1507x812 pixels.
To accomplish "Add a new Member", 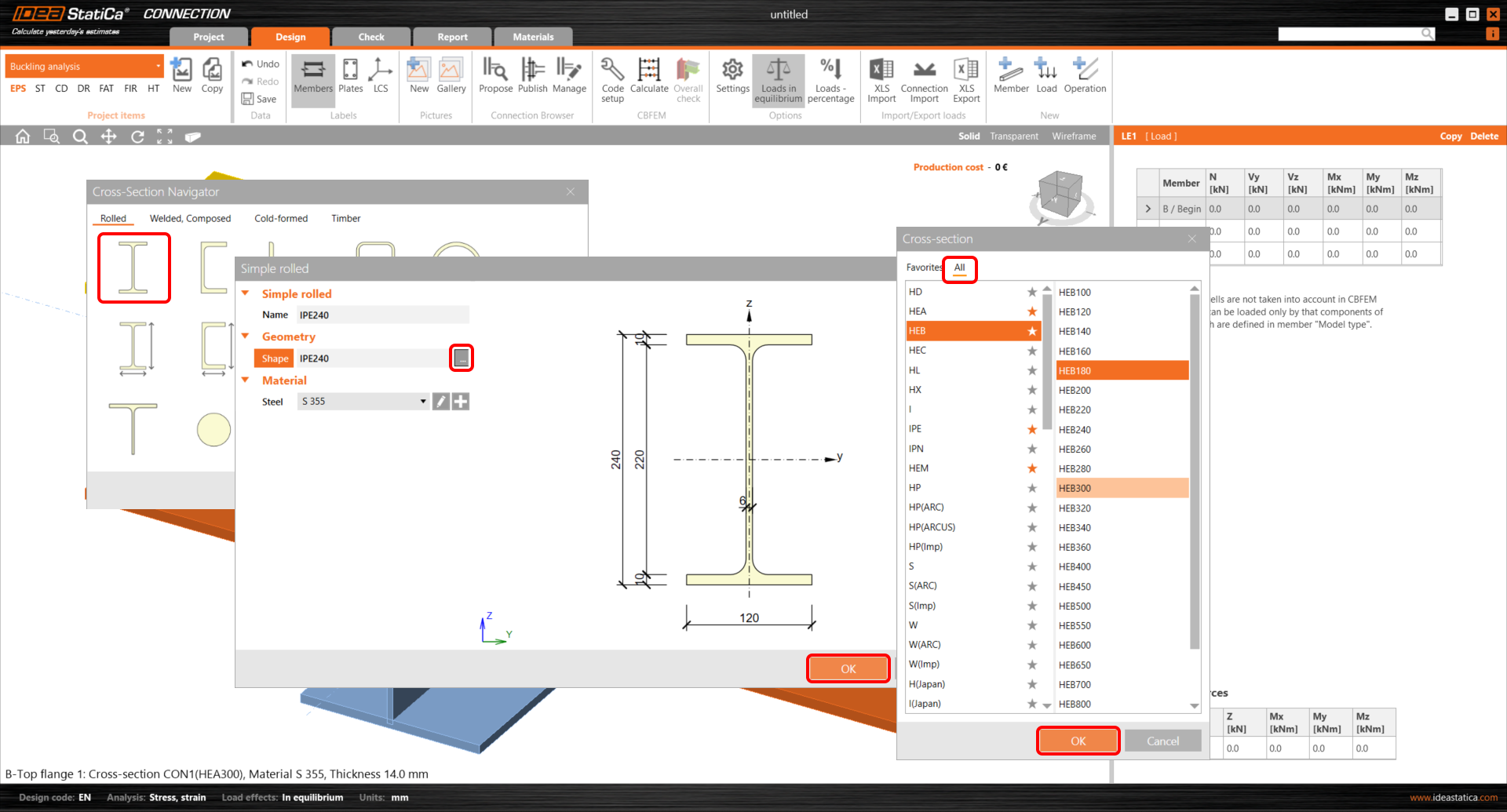I will click(1011, 77).
